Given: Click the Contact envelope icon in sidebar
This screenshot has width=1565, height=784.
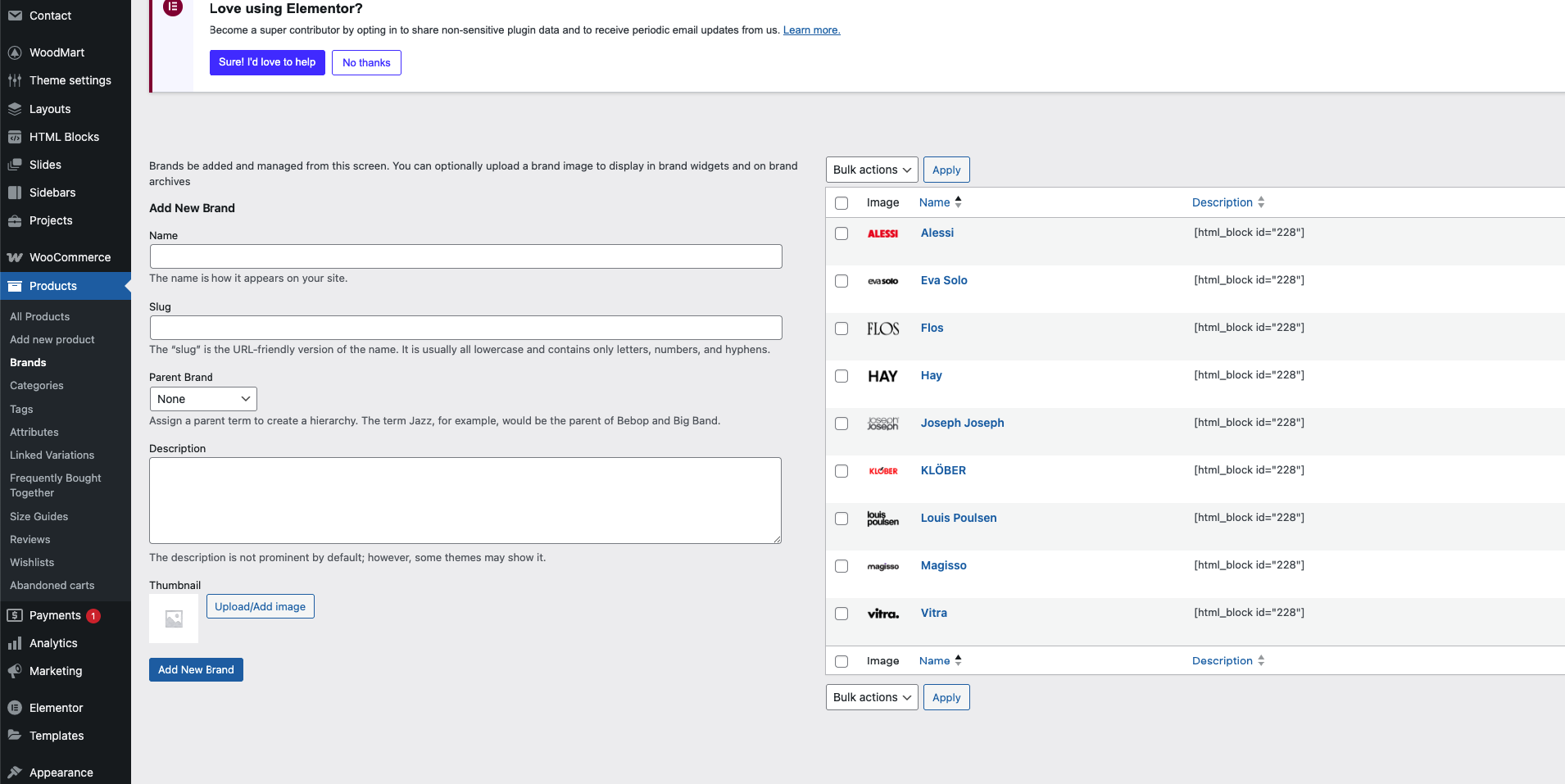Looking at the screenshot, I should pos(15,16).
